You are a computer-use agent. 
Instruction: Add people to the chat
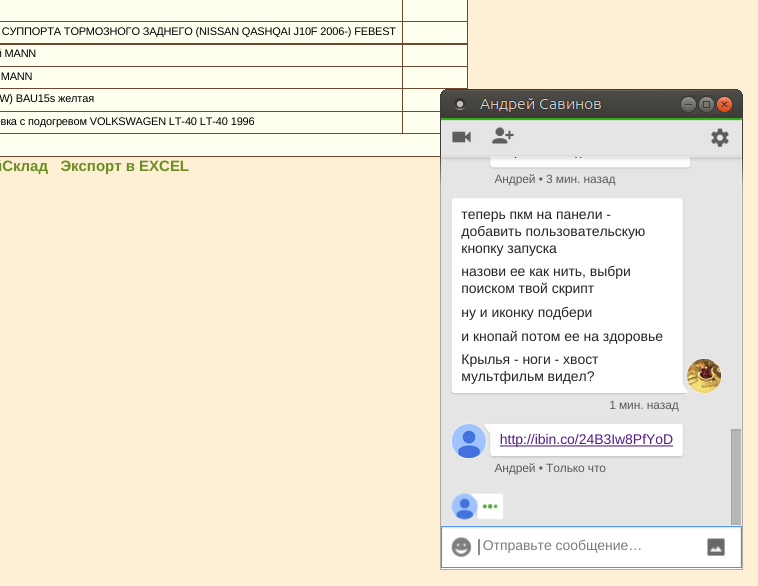pos(503,136)
